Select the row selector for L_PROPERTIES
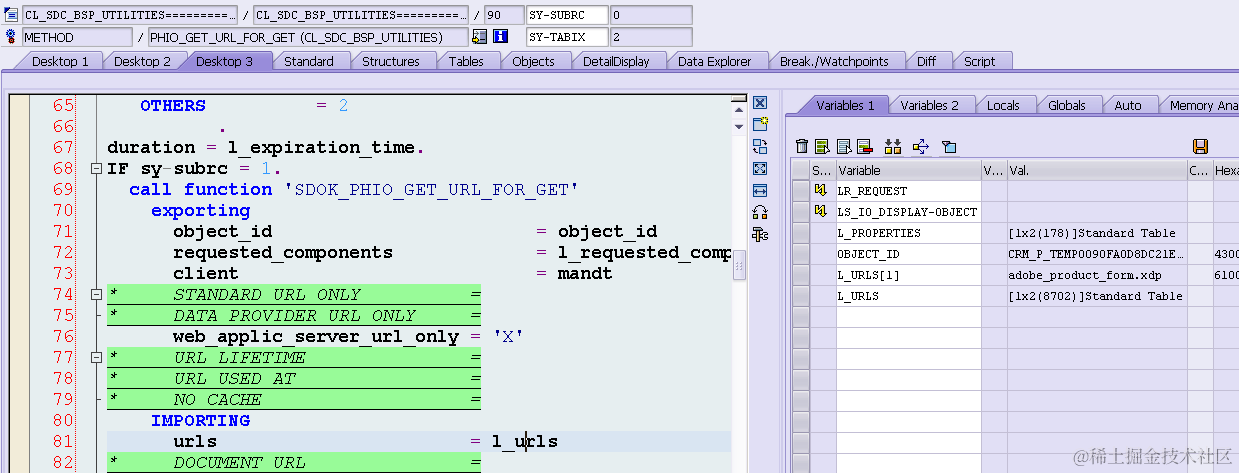The height and width of the screenshot is (473, 1239). [800, 233]
